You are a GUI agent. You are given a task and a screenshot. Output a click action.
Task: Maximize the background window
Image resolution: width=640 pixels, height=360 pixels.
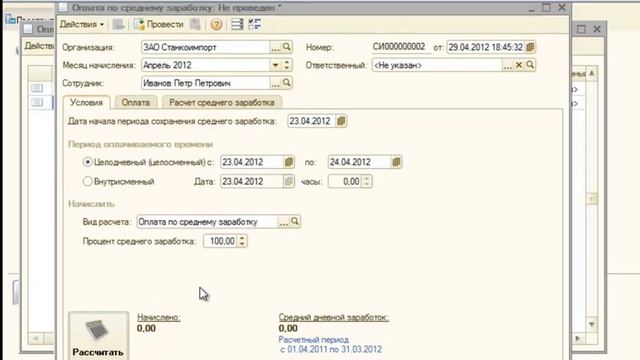coord(581,29)
